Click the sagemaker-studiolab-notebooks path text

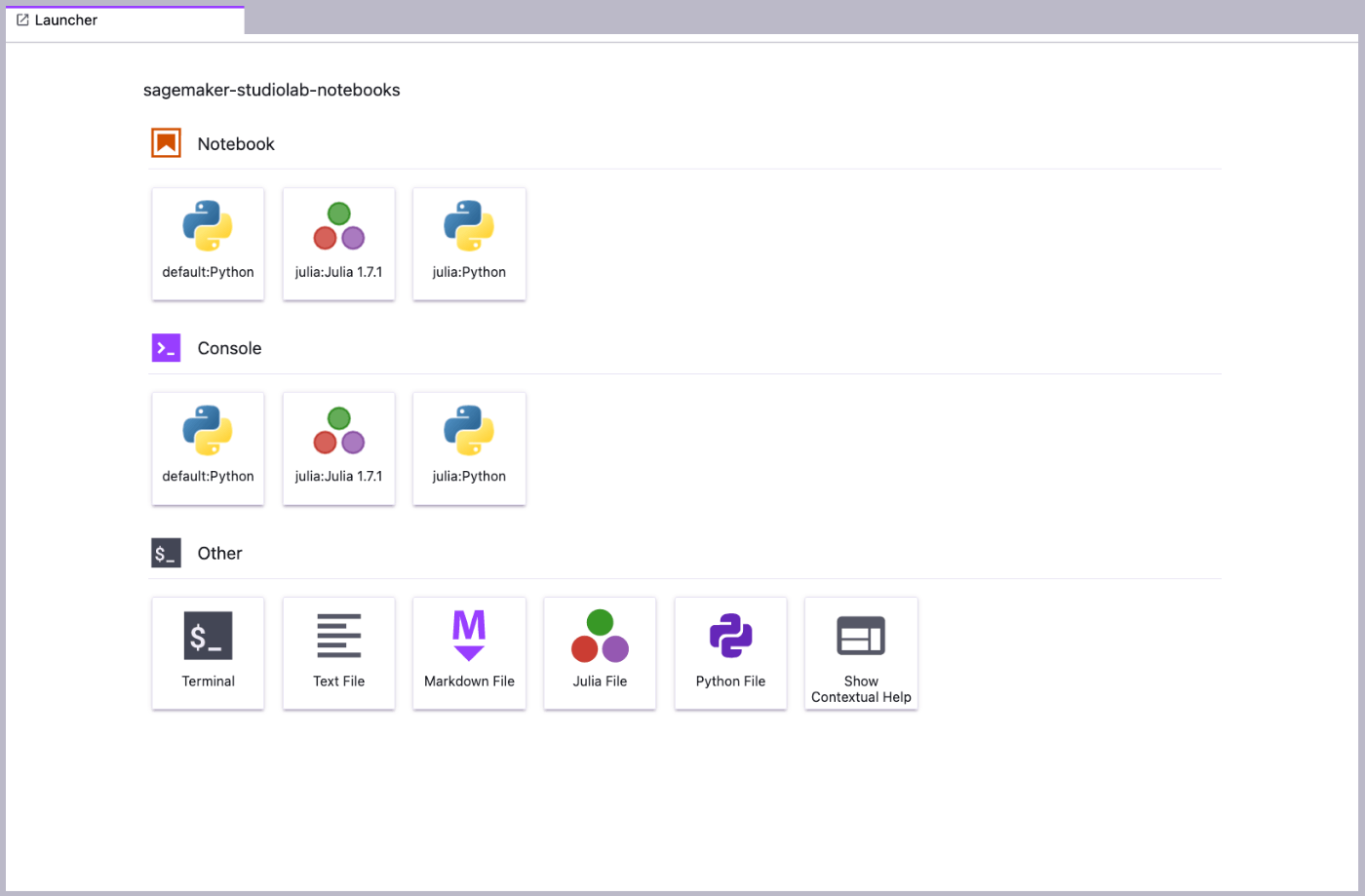point(272,90)
